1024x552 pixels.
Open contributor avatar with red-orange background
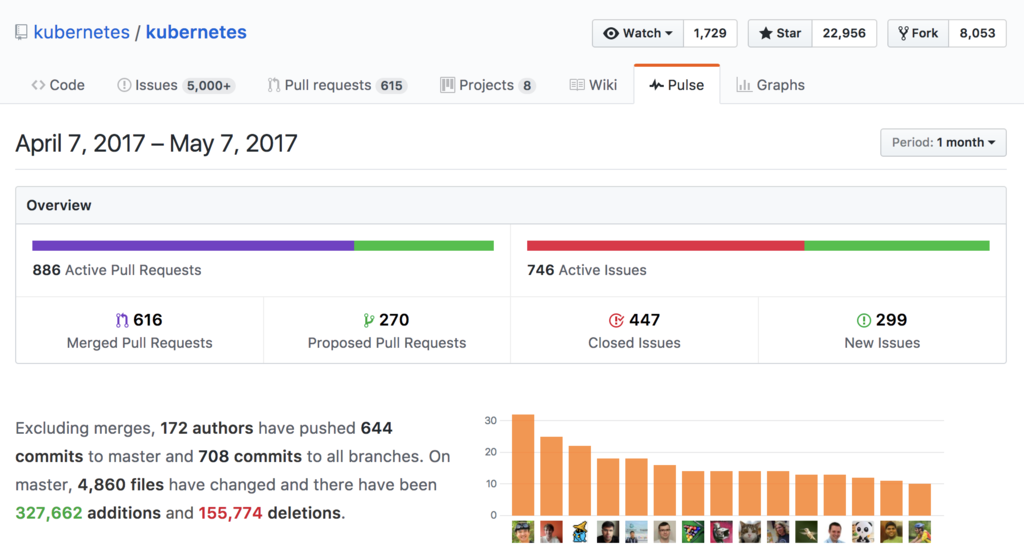(x=551, y=532)
